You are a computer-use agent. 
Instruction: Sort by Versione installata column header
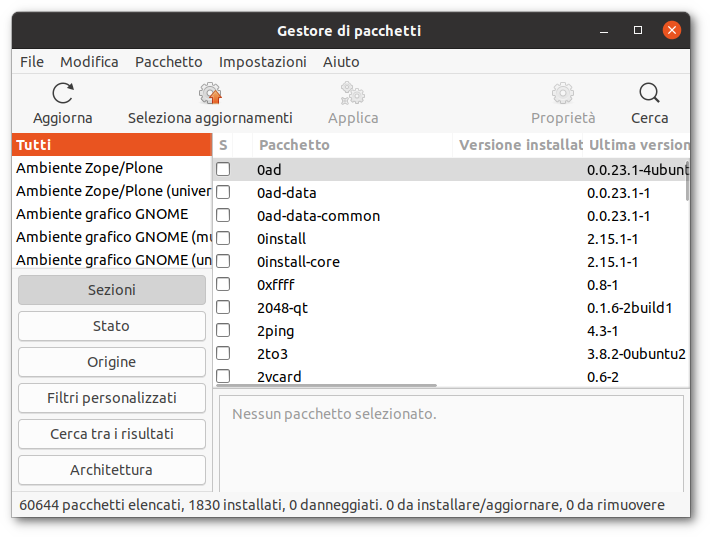tap(520, 145)
